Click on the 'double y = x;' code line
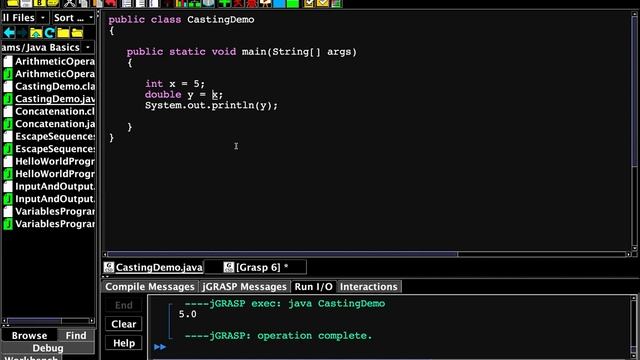 click(x=184, y=95)
